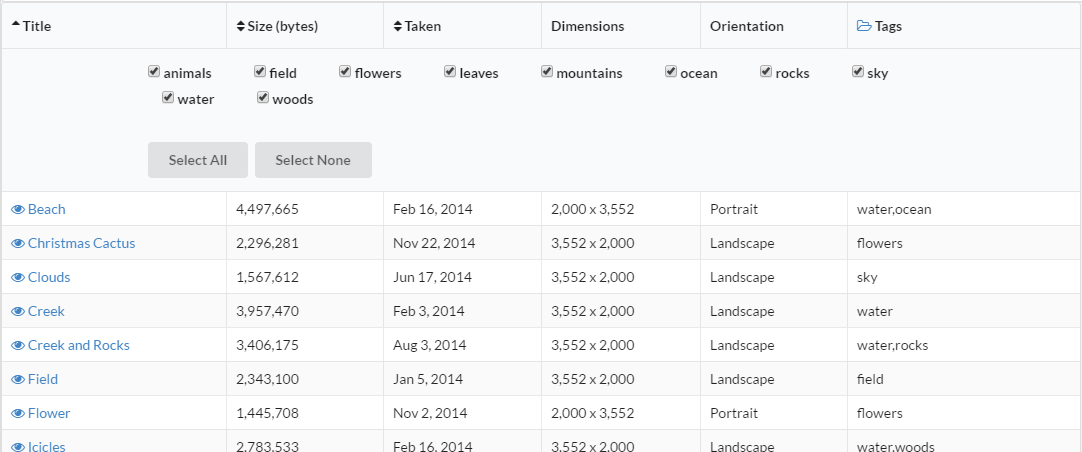Click the sort arrows icon on Size (bytes)
This screenshot has height=452, width=1082.
pyautogui.click(x=241, y=26)
